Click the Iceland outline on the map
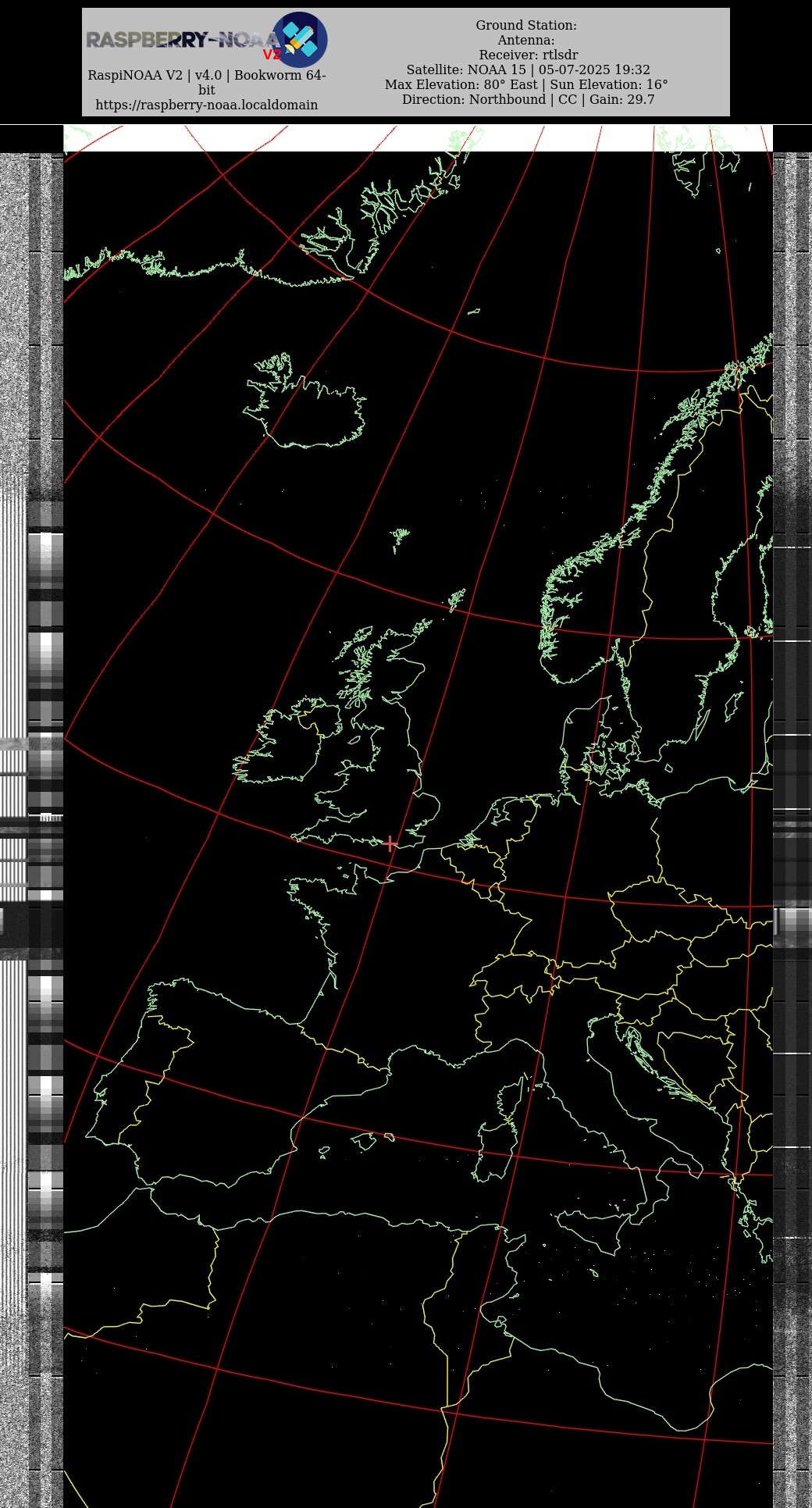This screenshot has width=812, height=1508. (305, 401)
